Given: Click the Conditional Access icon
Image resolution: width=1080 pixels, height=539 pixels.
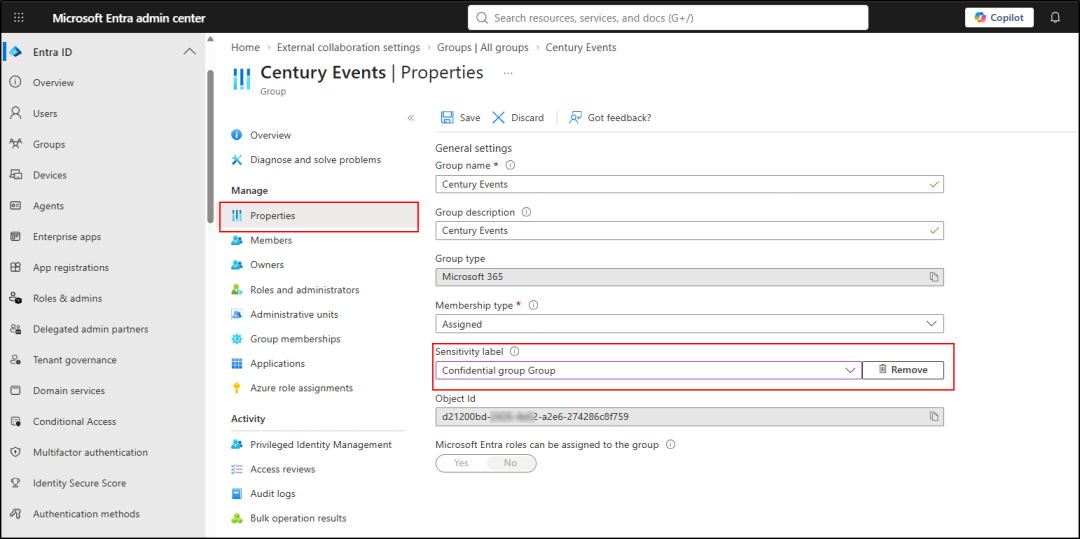Looking at the screenshot, I should coord(15,421).
